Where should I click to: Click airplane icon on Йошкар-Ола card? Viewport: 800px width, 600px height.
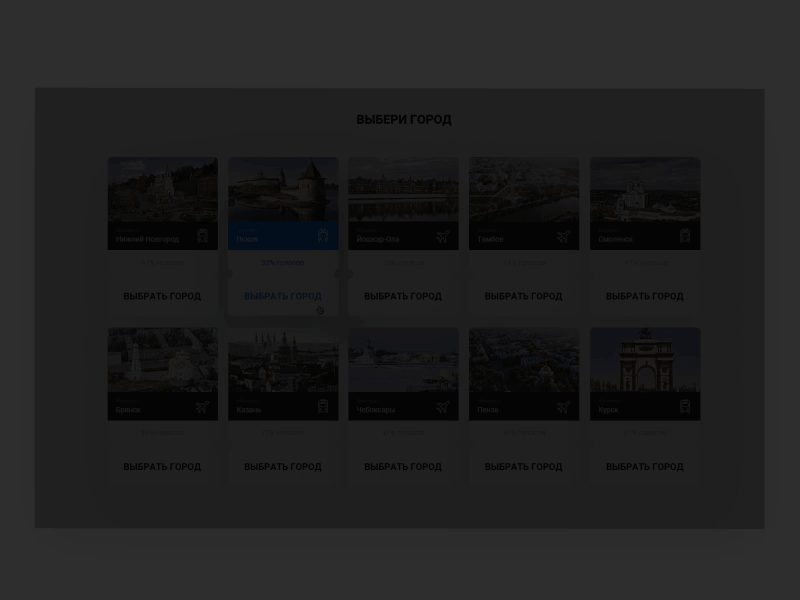click(x=443, y=236)
